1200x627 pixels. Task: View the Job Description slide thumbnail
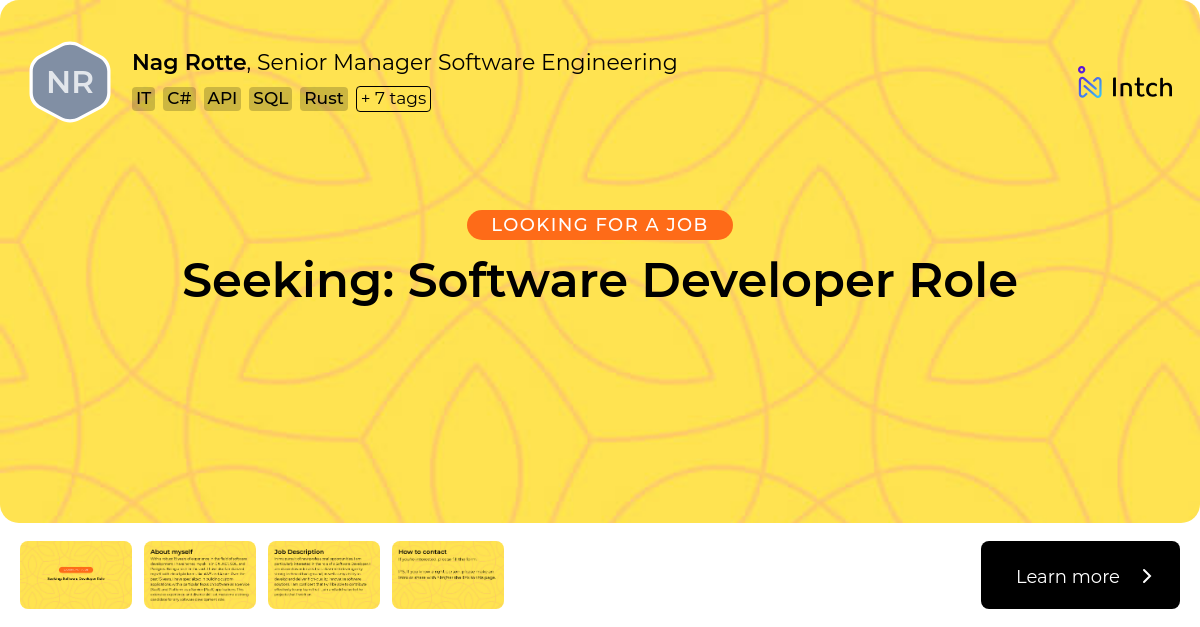click(x=324, y=575)
